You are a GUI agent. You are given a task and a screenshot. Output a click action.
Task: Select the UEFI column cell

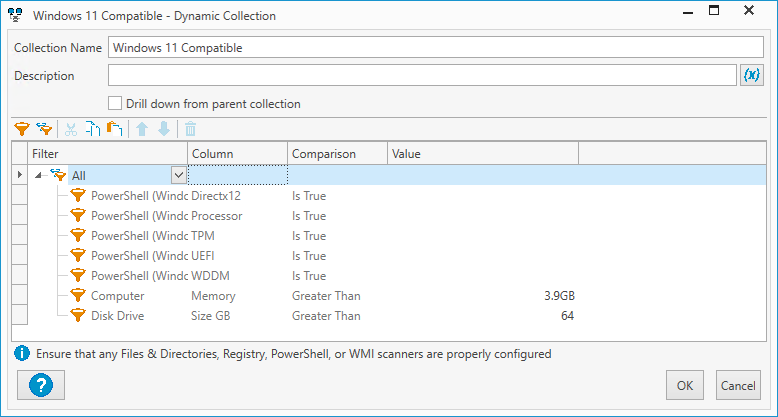click(x=238, y=256)
